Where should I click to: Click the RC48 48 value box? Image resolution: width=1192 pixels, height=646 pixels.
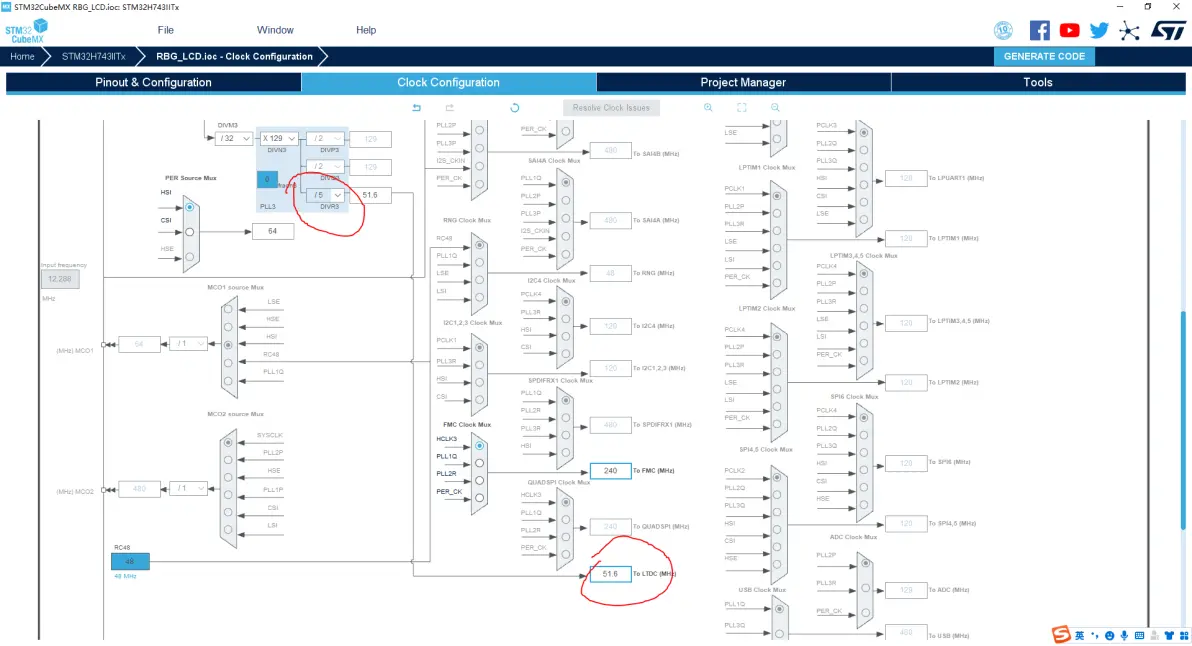click(x=130, y=561)
